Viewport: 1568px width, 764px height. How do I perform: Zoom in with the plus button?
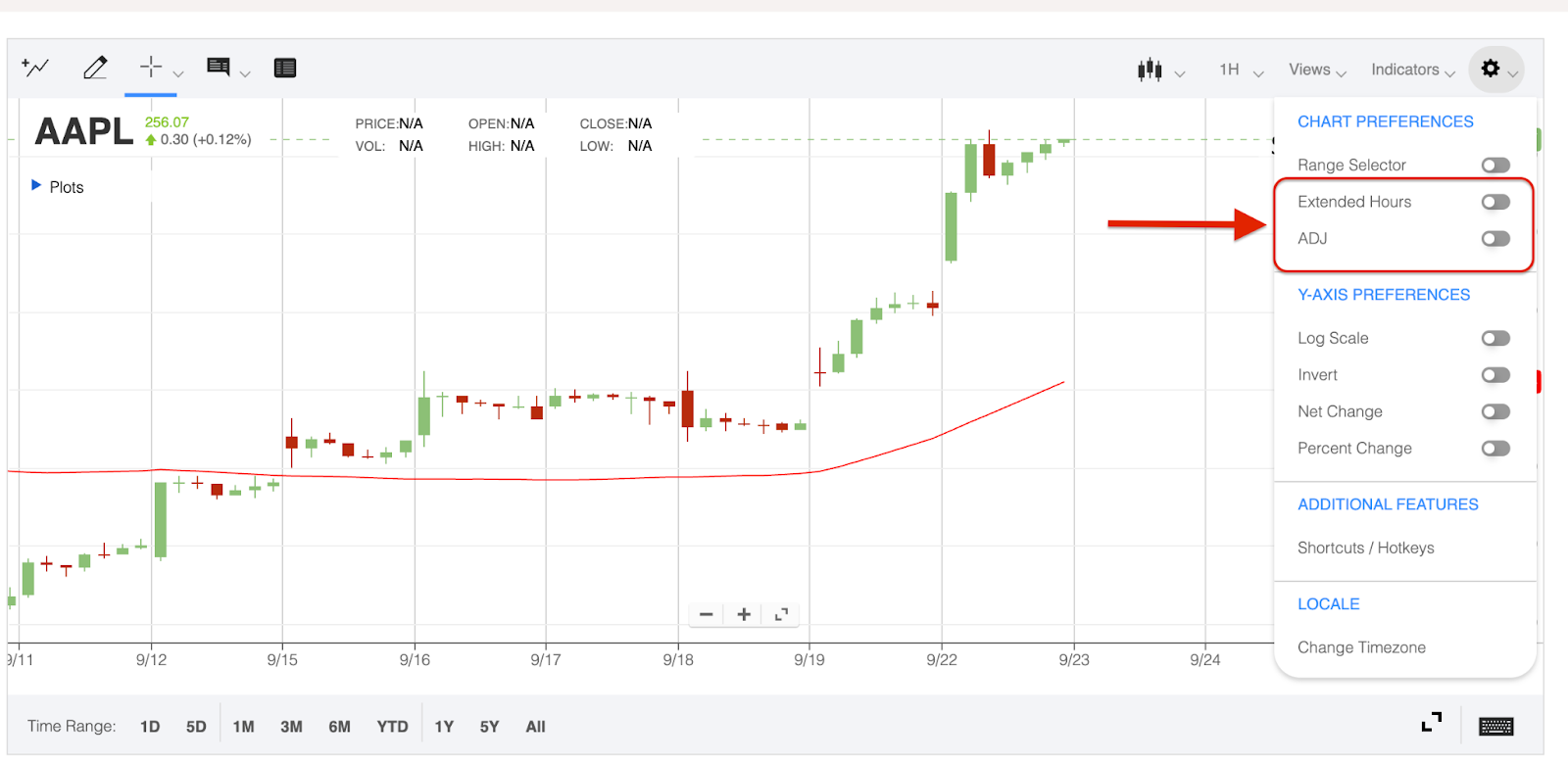pyautogui.click(x=744, y=614)
